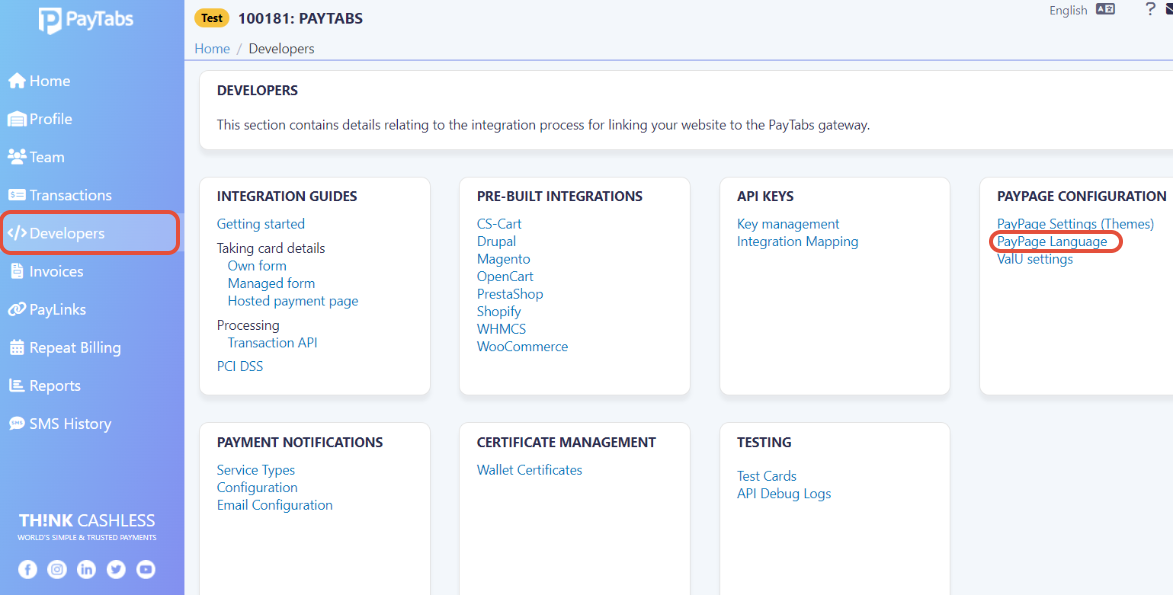Click the Email Configuration link
Image resolution: width=1173 pixels, height=595 pixels.
coord(274,505)
